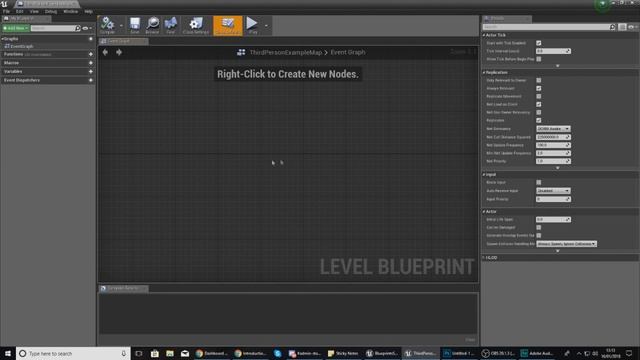
Task: Click Tick Interval value field
Action: tap(553, 51)
